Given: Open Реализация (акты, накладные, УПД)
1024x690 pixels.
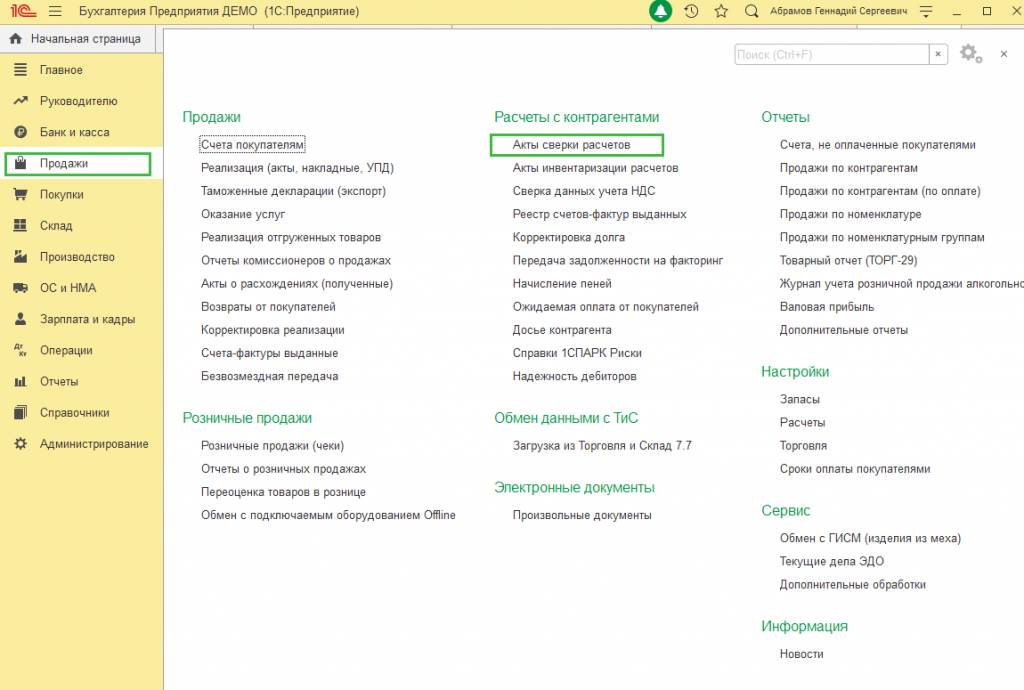Looking at the screenshot, I should point(297,168).
